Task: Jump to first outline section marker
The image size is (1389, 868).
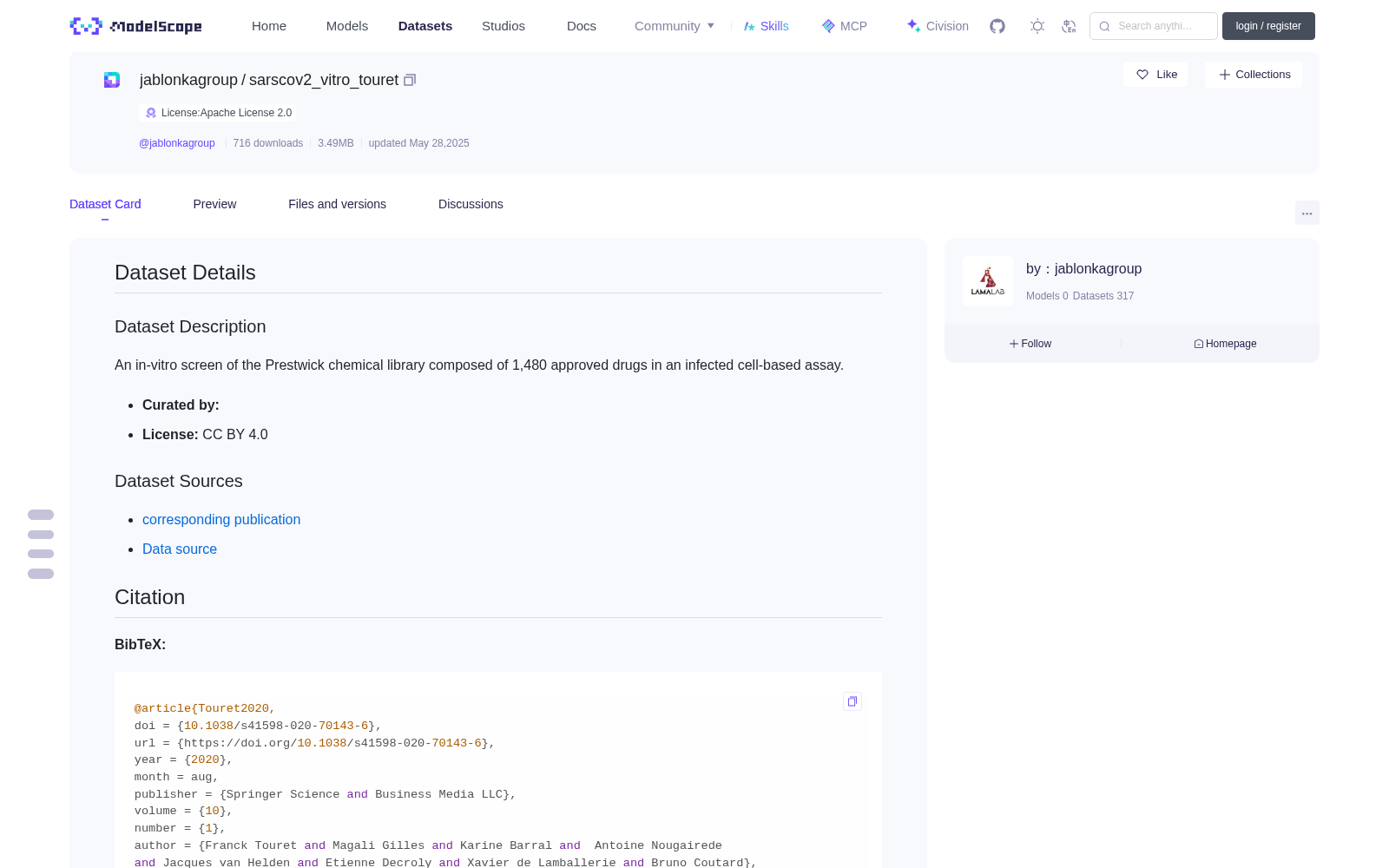Action: (41, 515)
